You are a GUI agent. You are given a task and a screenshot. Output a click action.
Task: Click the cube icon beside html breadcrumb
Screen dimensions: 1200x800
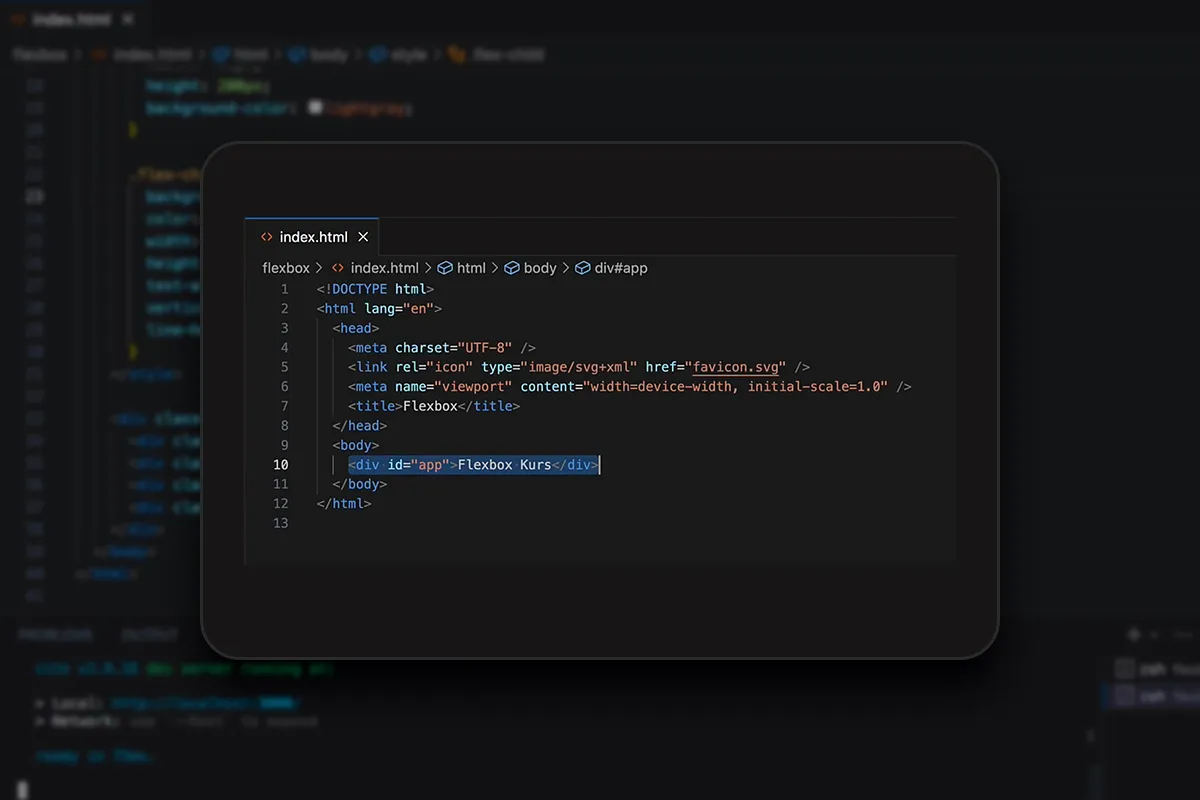[445, 268]
